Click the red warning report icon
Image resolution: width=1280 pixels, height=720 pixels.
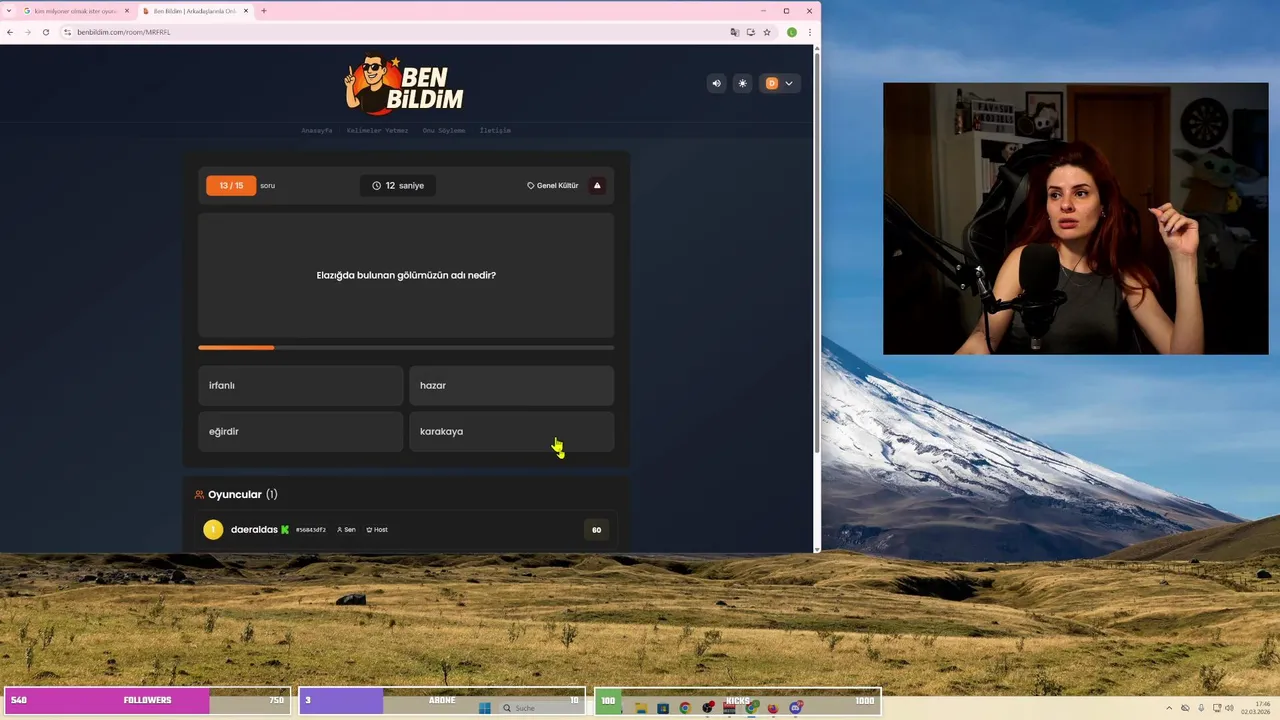click(597, 185)
